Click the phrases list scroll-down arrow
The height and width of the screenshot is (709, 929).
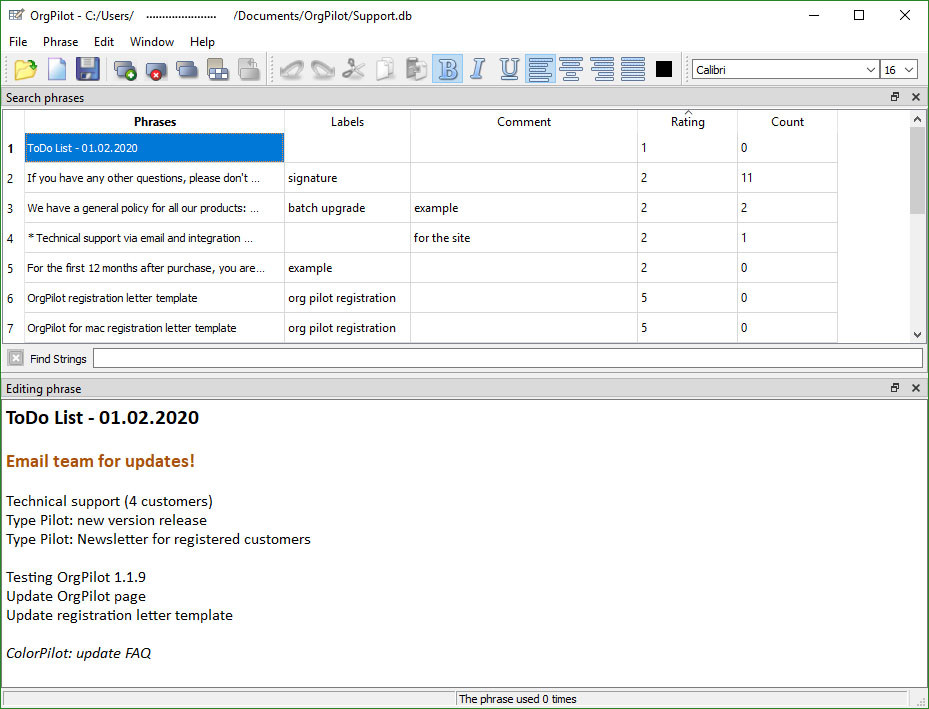[917, 335]
